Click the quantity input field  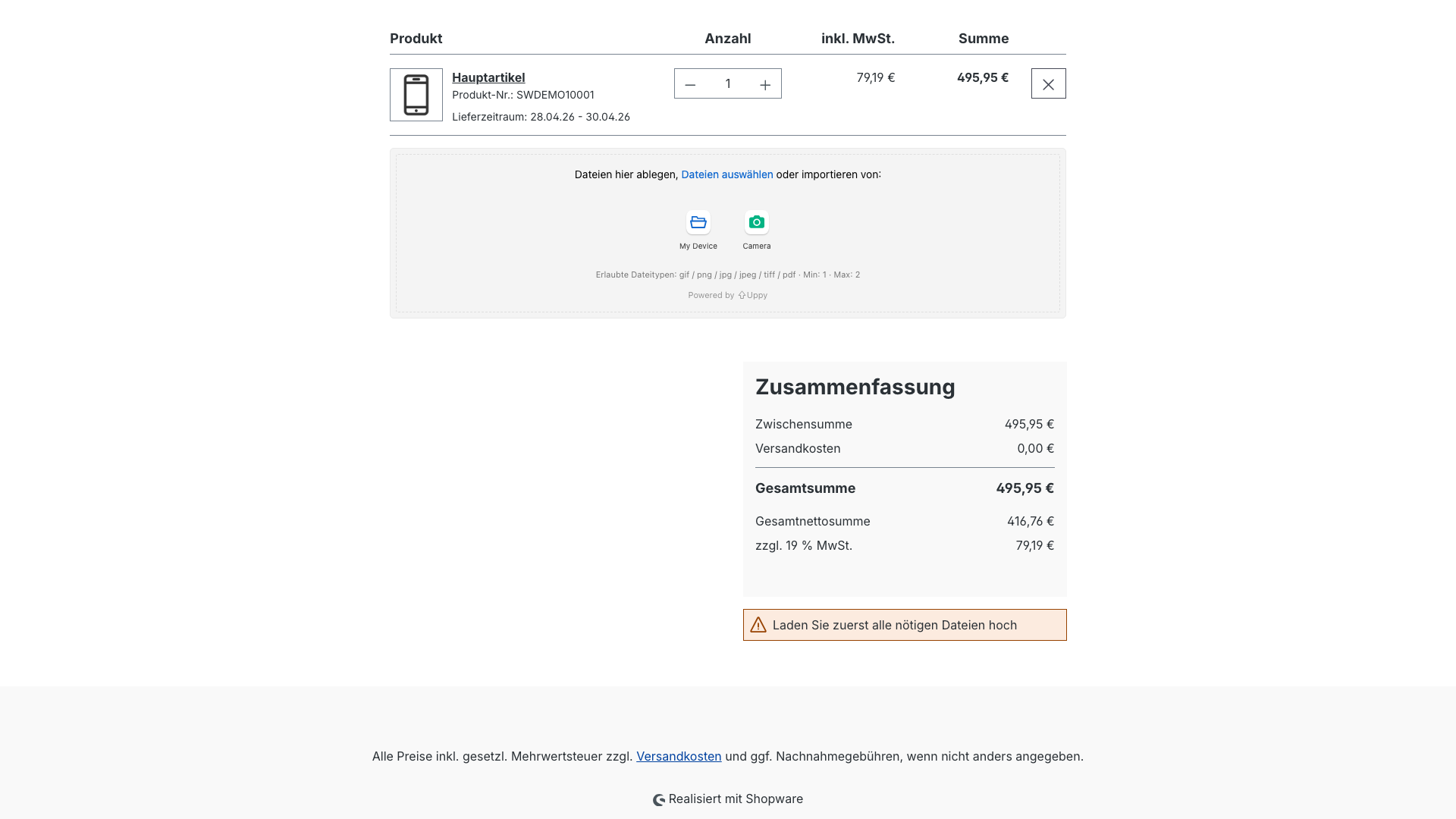click(728, 84)
